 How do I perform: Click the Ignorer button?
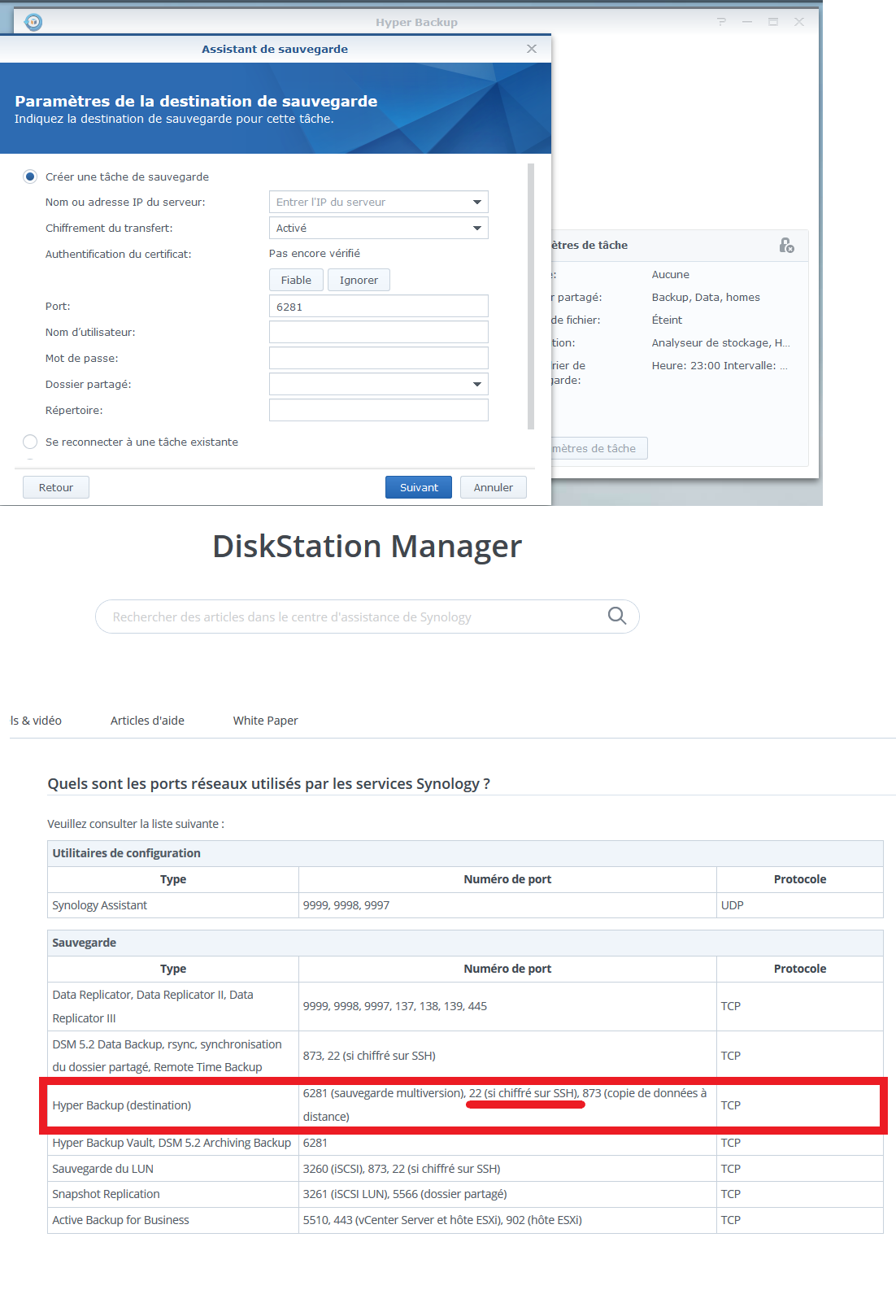pyautogui.click(x=359, y=280)
